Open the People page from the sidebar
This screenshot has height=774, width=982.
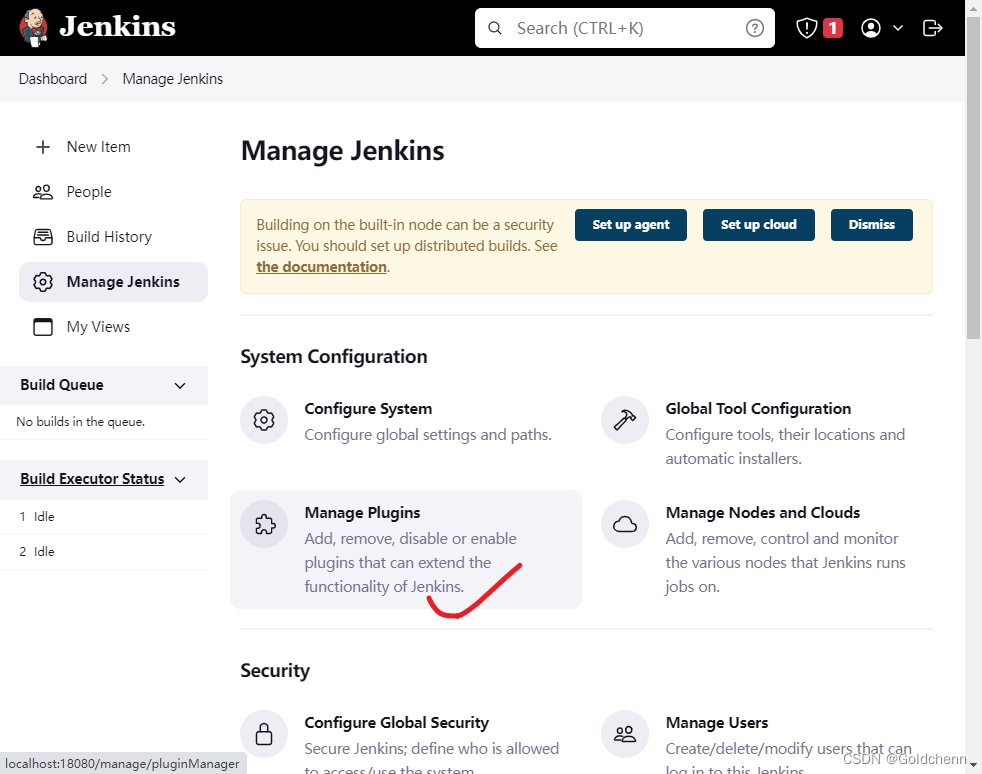click(x=88, y=191)
